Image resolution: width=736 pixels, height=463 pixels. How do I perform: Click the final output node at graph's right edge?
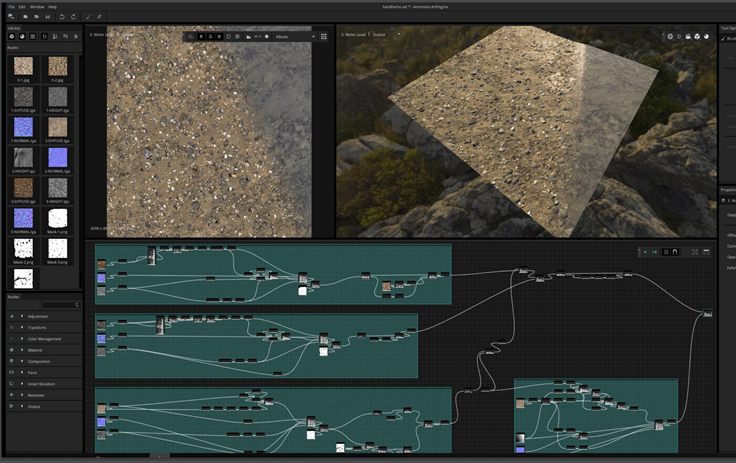[x=707, y=313]
